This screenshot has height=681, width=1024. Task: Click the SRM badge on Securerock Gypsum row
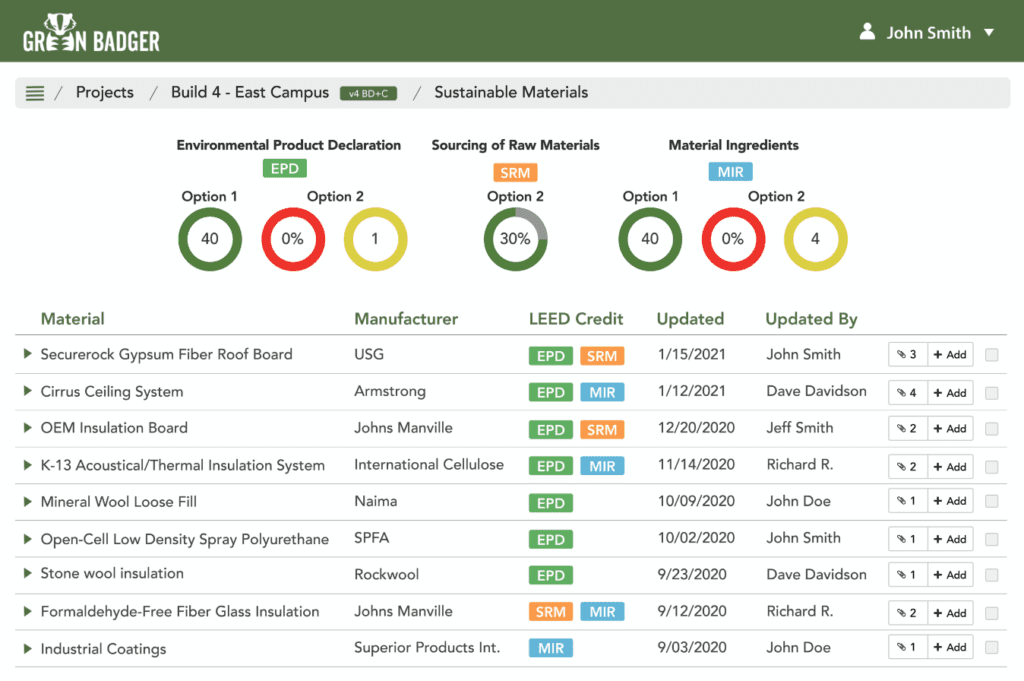pos(603,355)
